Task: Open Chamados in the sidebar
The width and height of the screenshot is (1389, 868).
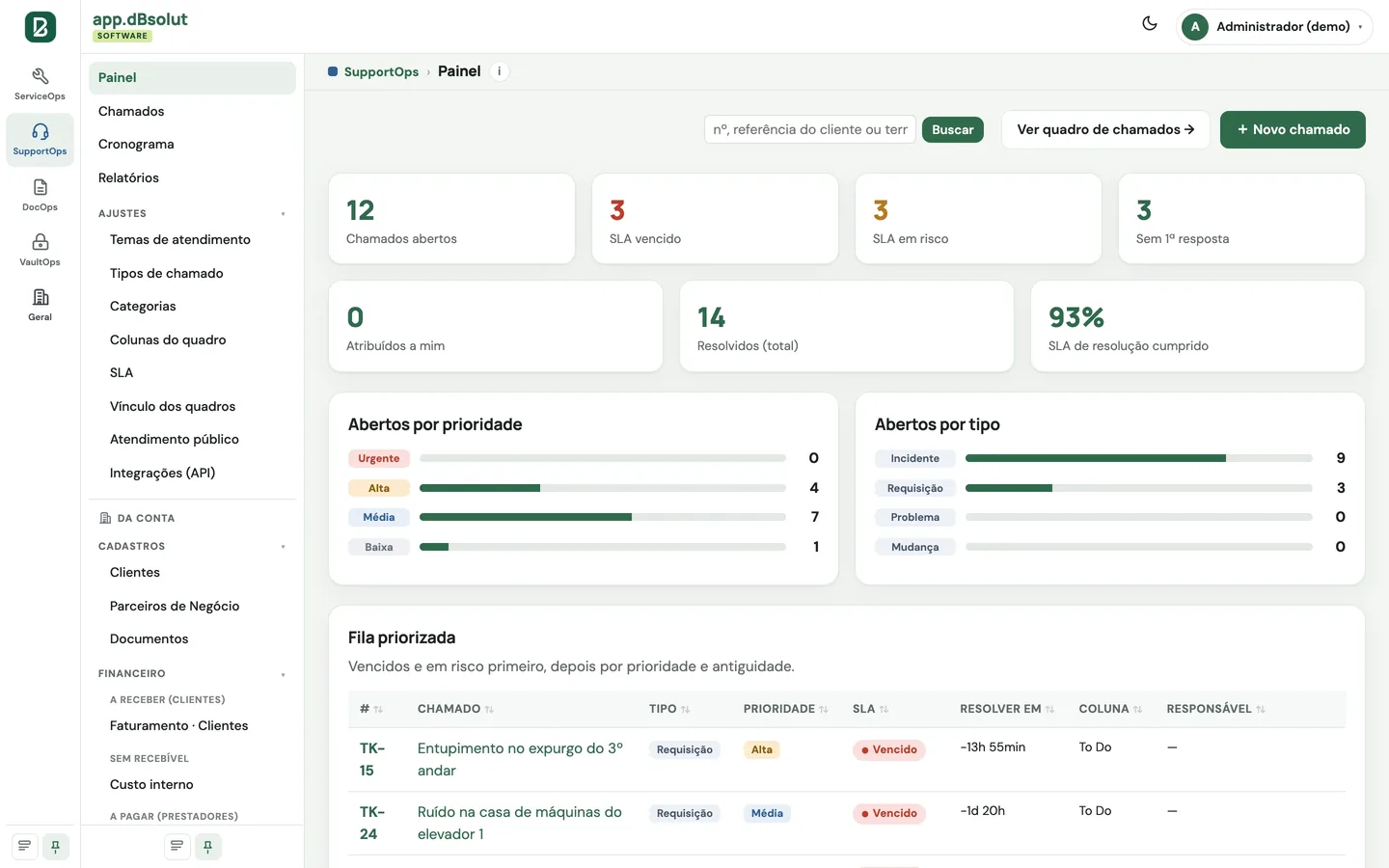Action: click(x=192, y=111)
